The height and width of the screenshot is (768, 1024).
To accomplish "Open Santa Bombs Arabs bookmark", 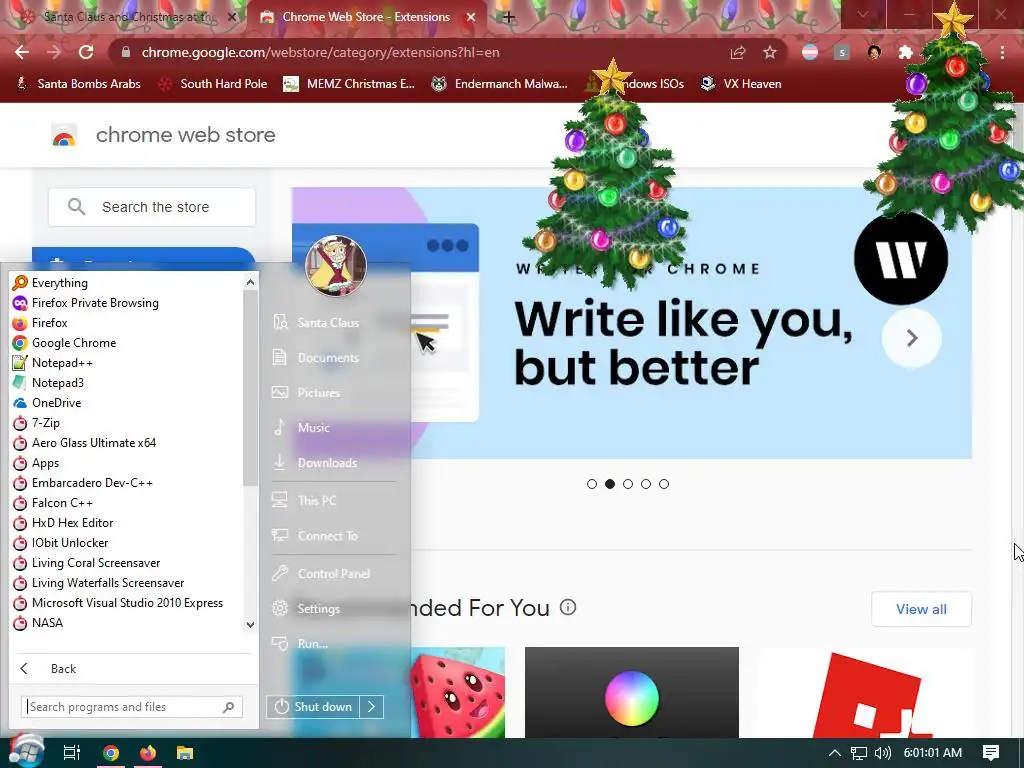I will point(78,84).
